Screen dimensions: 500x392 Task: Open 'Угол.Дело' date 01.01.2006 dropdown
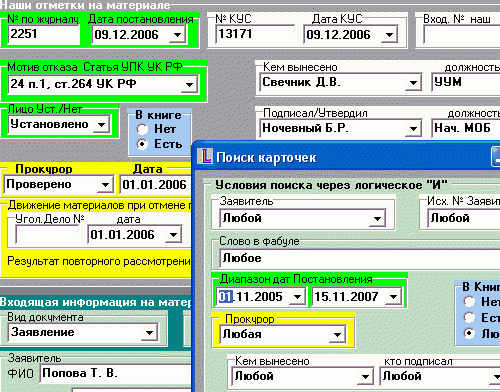coord(173,235)
